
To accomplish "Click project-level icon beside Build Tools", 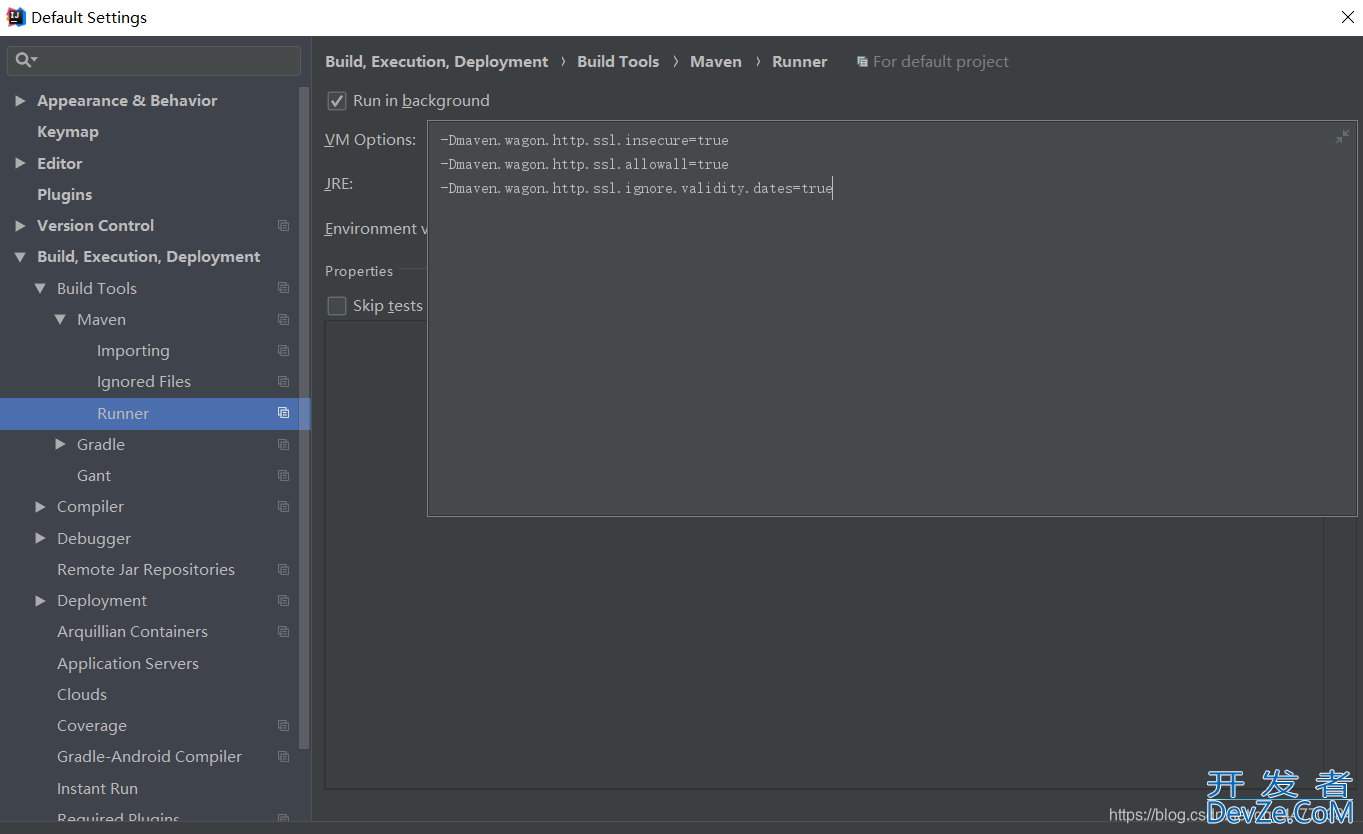I will coord(284,288).
